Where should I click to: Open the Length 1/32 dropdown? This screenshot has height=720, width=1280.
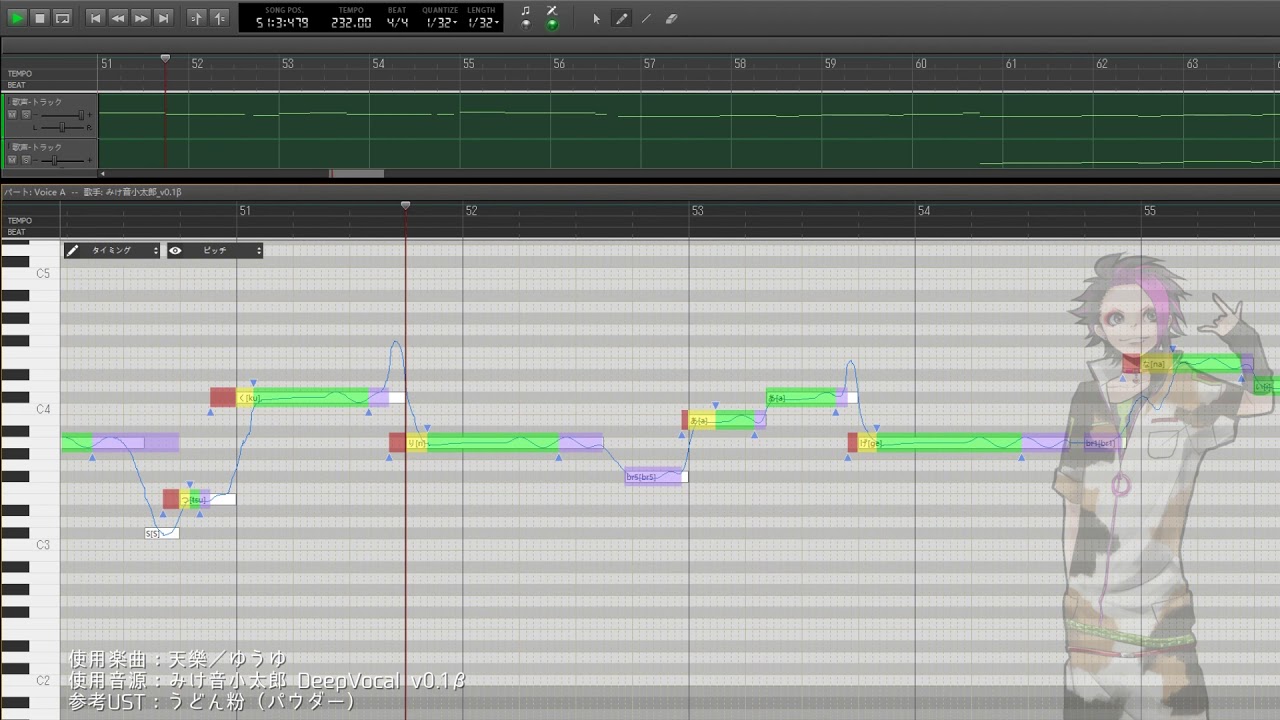[483, 23]
